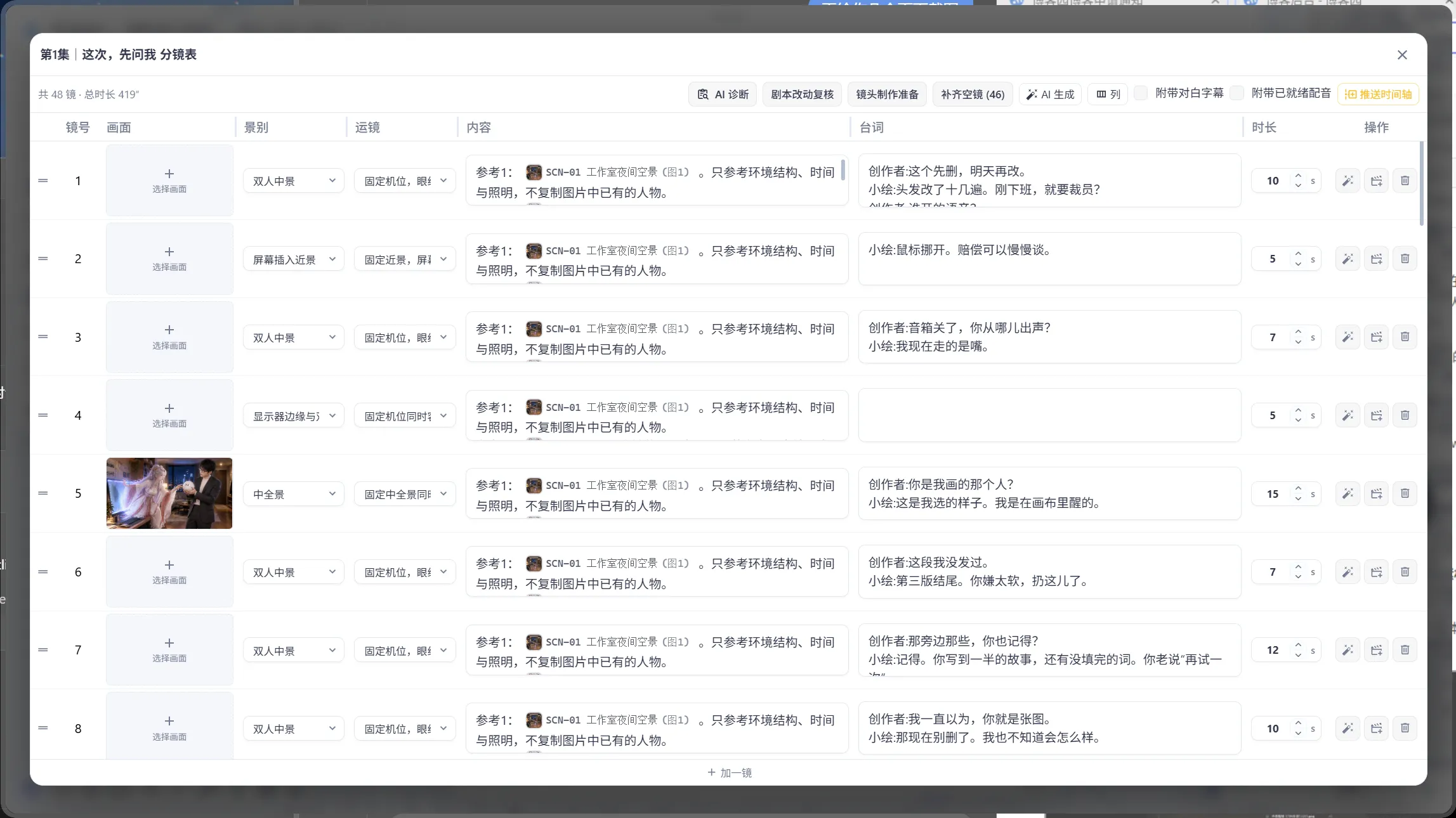Decrease shot 5 duration with down stepper
The height and width of the screenshot is (818, 1456).
point(1298,498)
